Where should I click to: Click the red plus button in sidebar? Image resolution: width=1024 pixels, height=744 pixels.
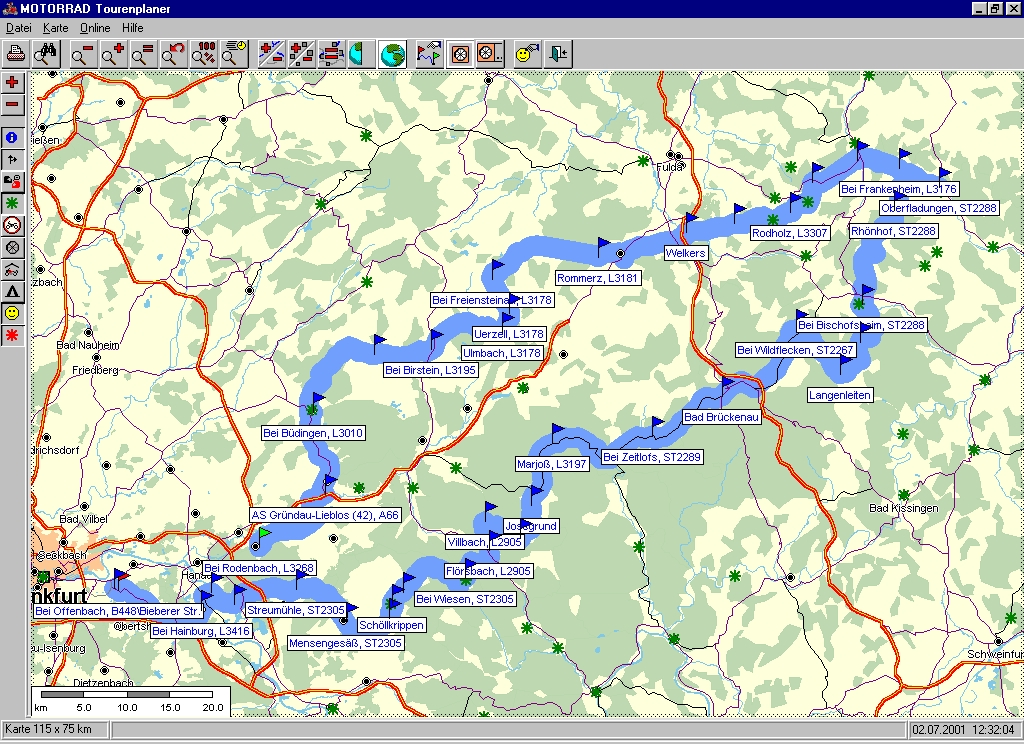click(12, 83)
